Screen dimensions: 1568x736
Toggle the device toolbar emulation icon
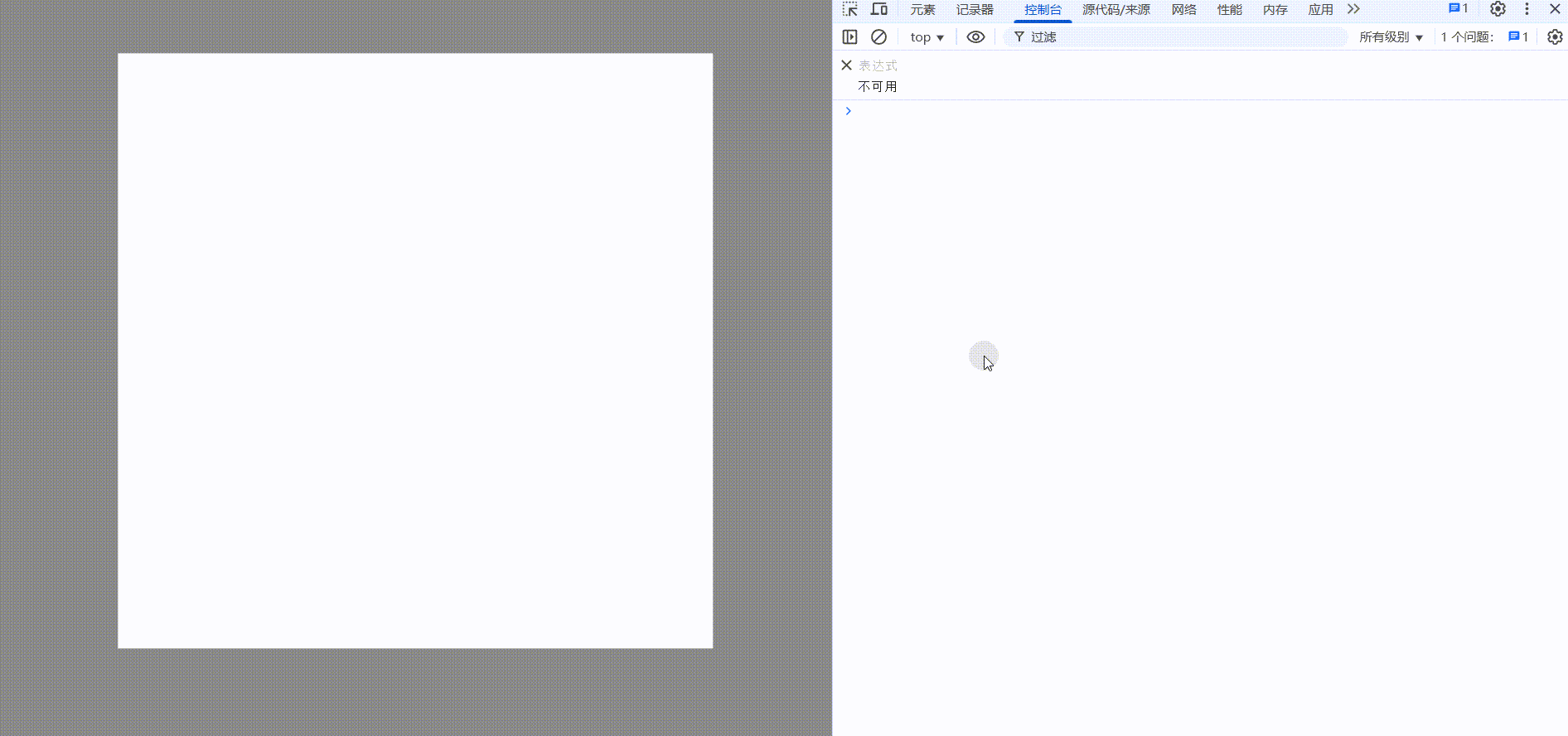pos(879,9)
